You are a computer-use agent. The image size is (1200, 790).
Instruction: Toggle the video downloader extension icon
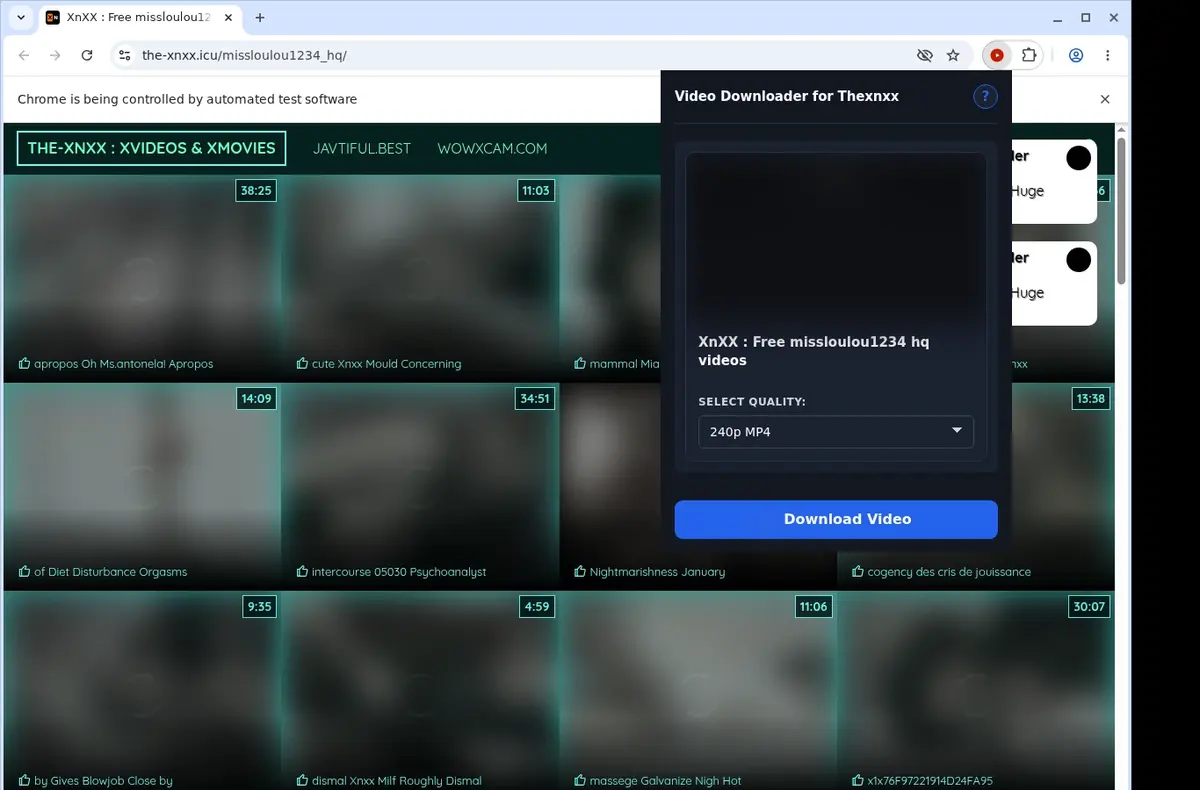pyautogui.click(x=997, y=56)
